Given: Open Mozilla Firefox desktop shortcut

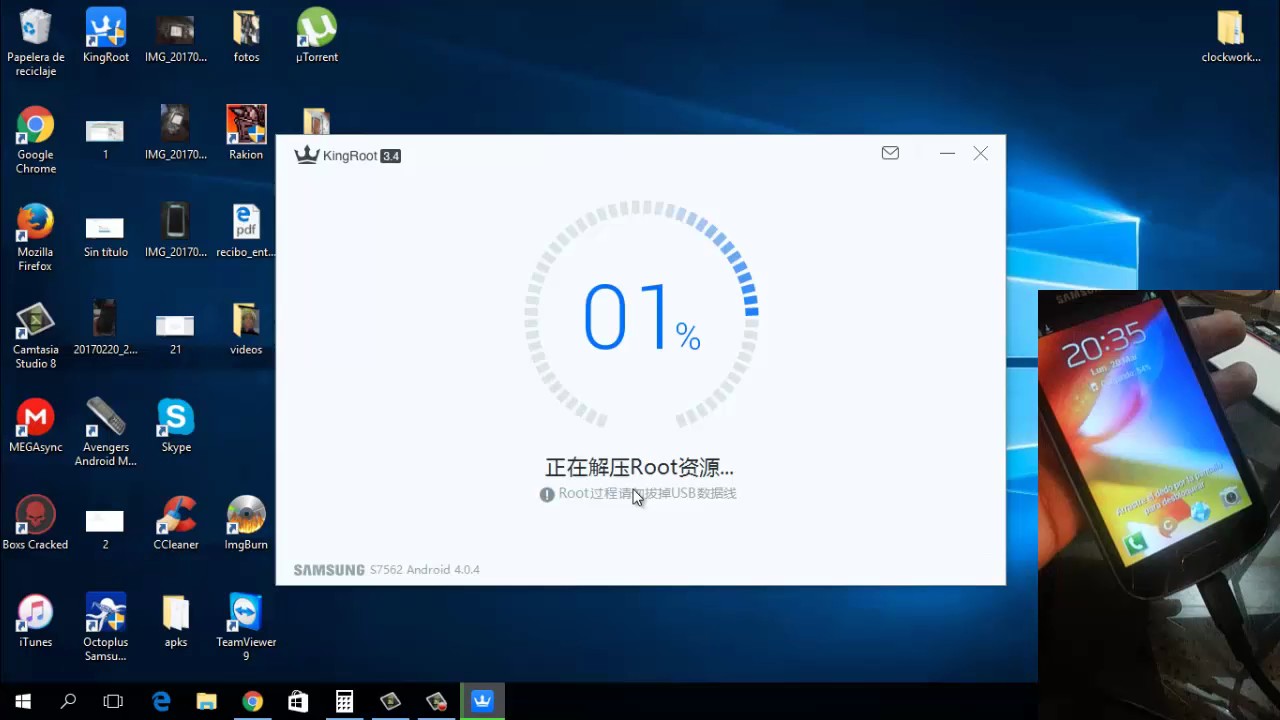Looking at the screenshot, I should pos(35,237).
